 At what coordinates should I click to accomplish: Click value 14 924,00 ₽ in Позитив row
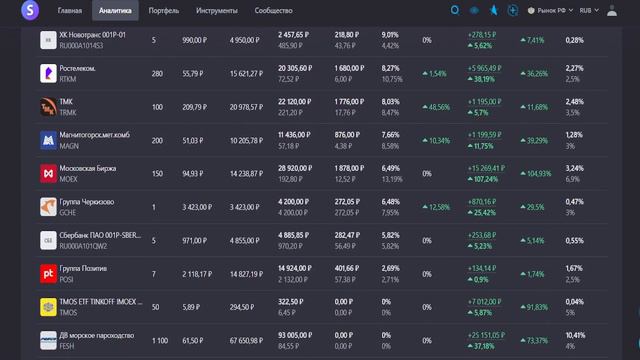295,269
